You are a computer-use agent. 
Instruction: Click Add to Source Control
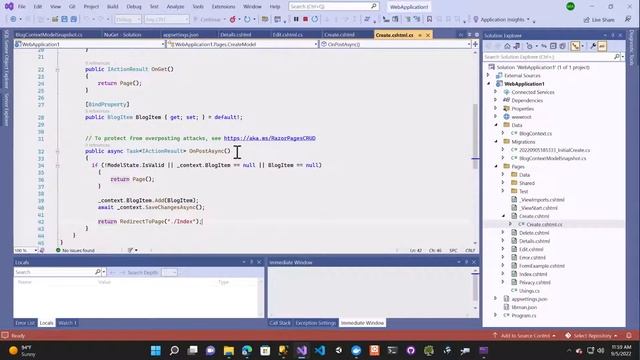pyautogui.click(x=524, y=335)
